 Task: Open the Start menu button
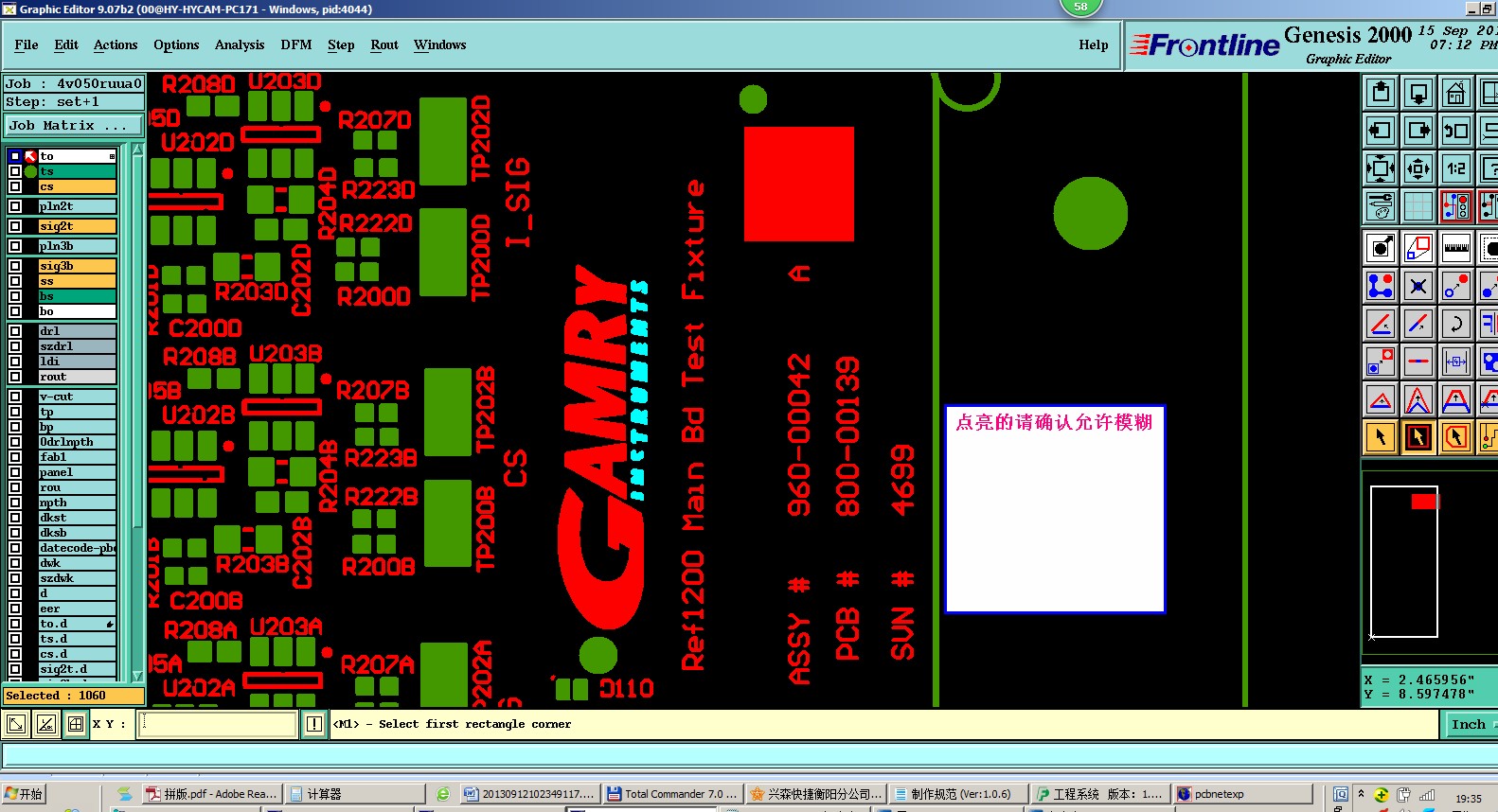click(x=24, y=794)
